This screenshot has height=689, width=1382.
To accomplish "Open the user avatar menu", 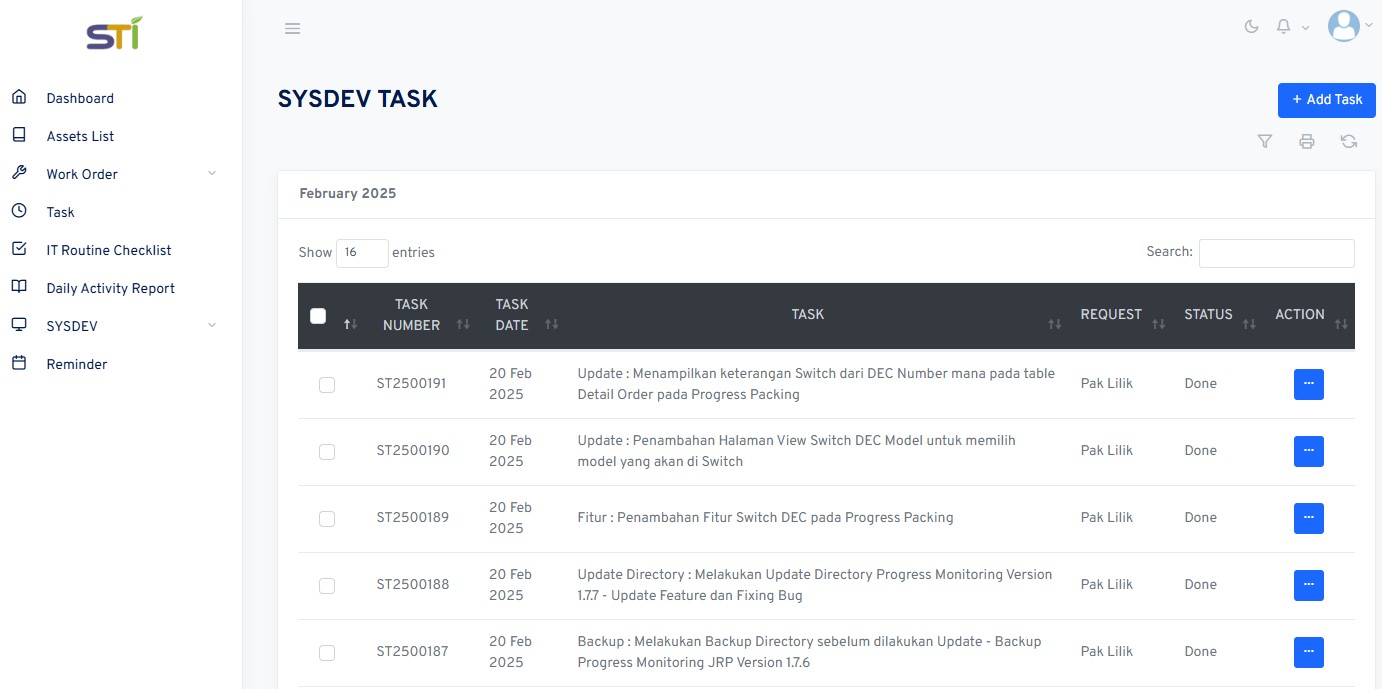I will [1344, 27].
